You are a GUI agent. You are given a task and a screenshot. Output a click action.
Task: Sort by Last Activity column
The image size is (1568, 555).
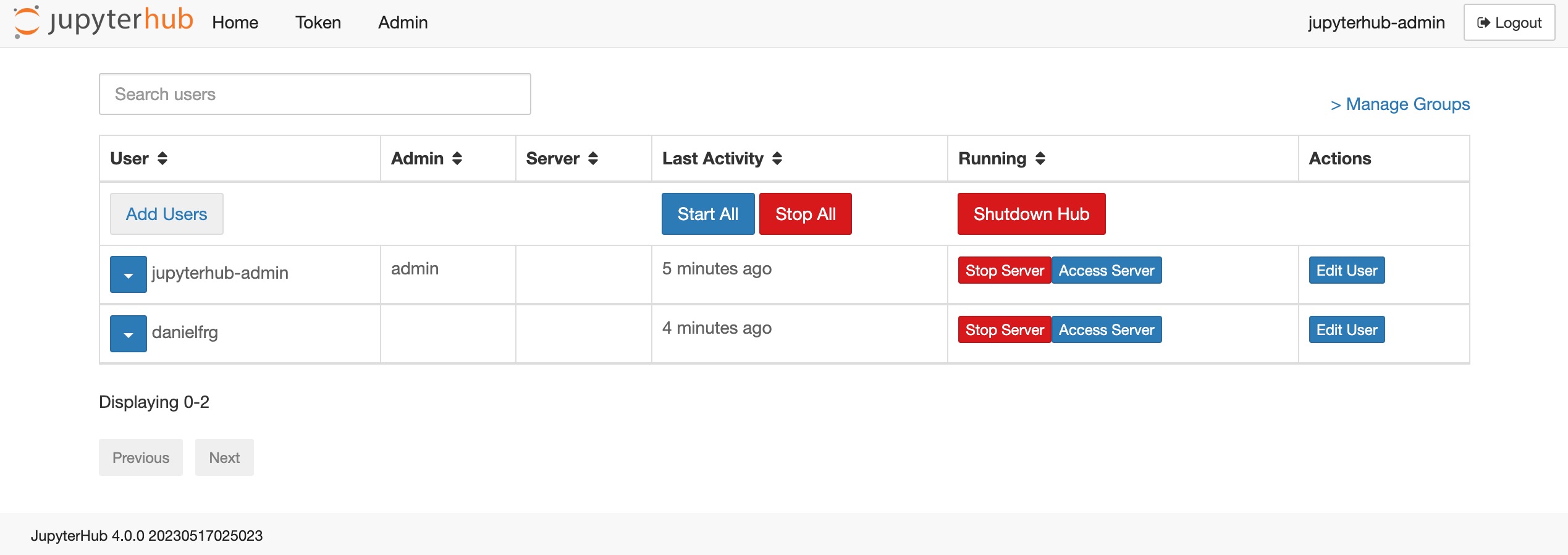click(777, 159)
